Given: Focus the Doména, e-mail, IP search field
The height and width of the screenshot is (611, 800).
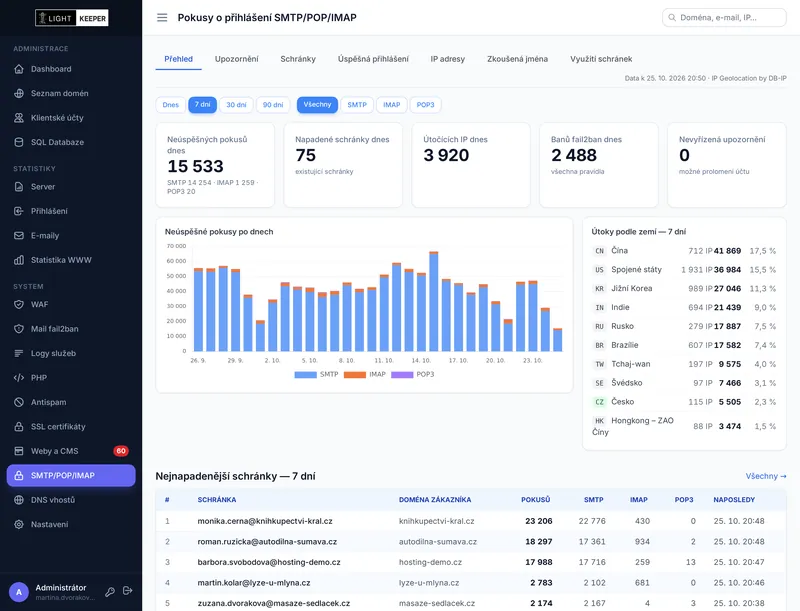Looking at the screenshot, I should point(724,18).
